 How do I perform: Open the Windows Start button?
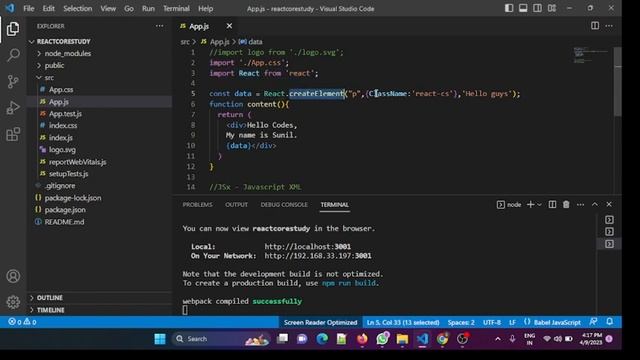pos(160,339)
